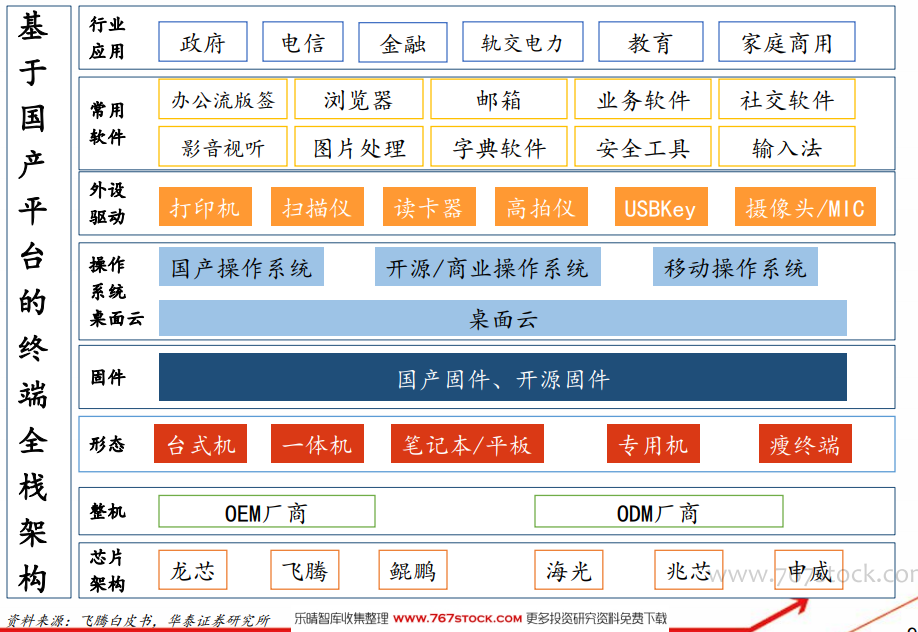
Task: Click the 行业应用 row label
Action: coord(107,38)
